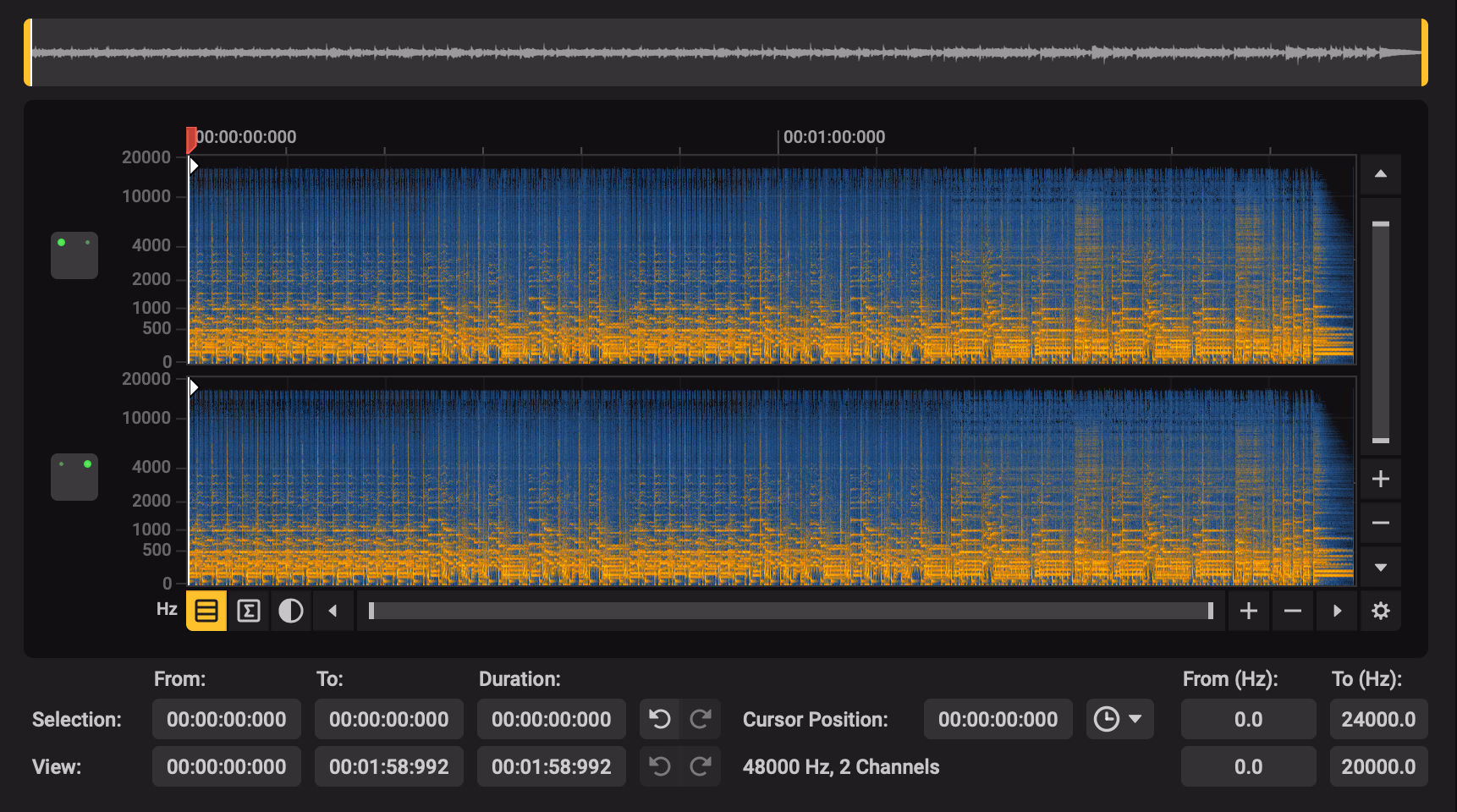The image size is (1457, 812).
Task: Click the 'View:' row label
Action: 57,766
